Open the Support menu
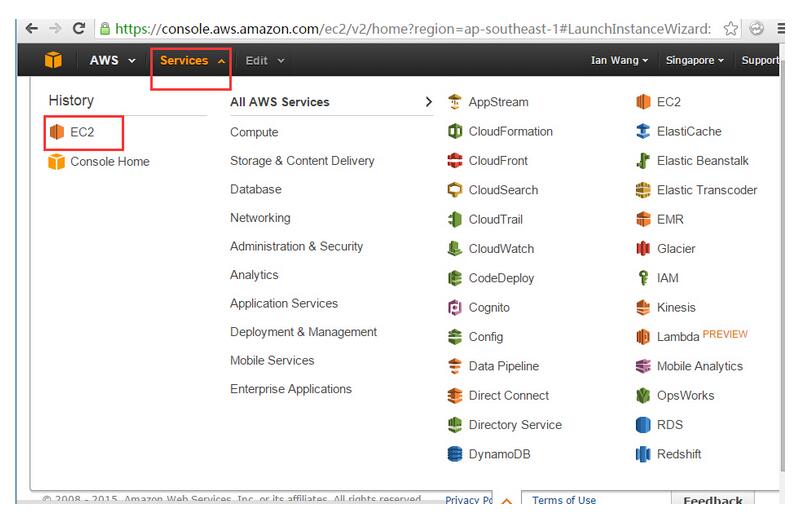 [760, 60]
